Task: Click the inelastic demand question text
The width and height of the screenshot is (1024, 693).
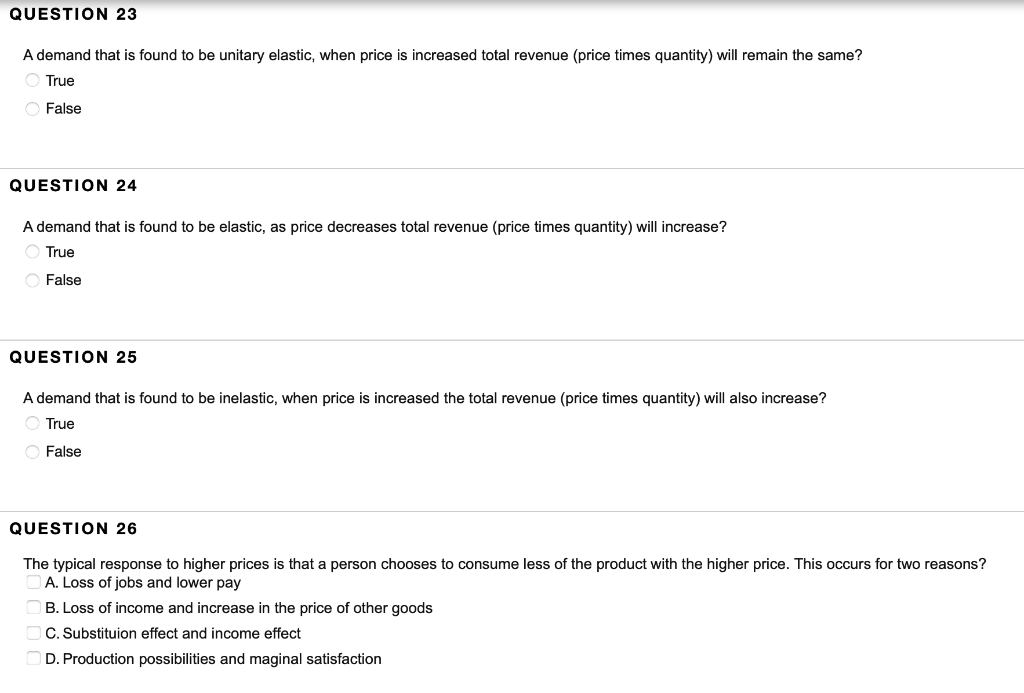Action: (423, 397)
